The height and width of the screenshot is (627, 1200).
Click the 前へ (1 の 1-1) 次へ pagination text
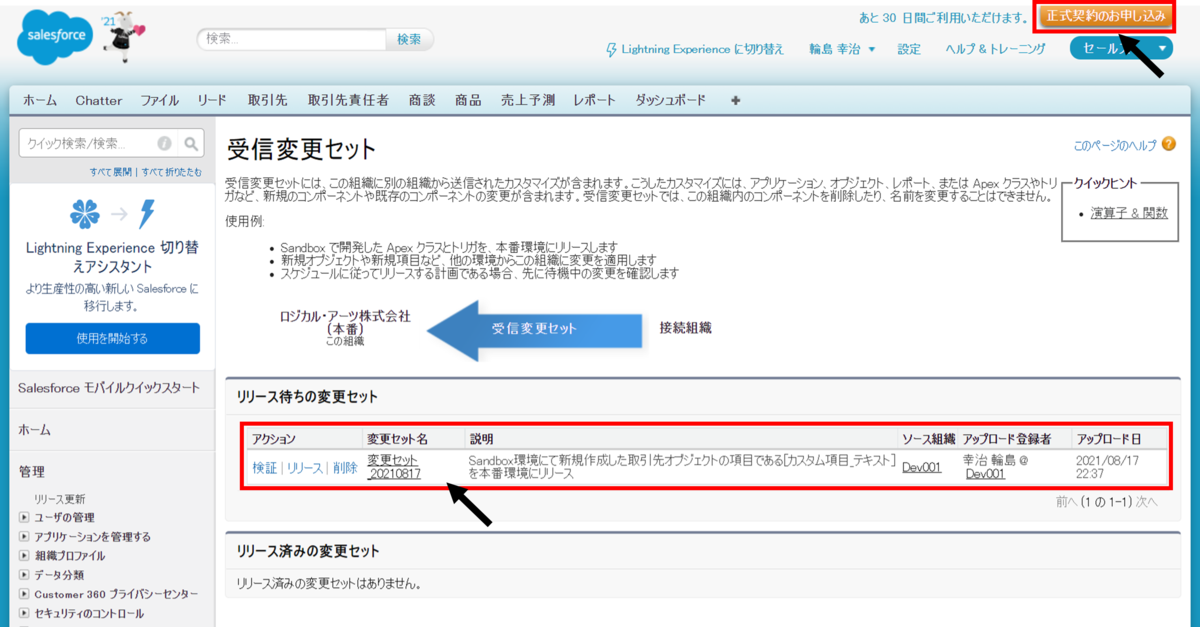1106,503
